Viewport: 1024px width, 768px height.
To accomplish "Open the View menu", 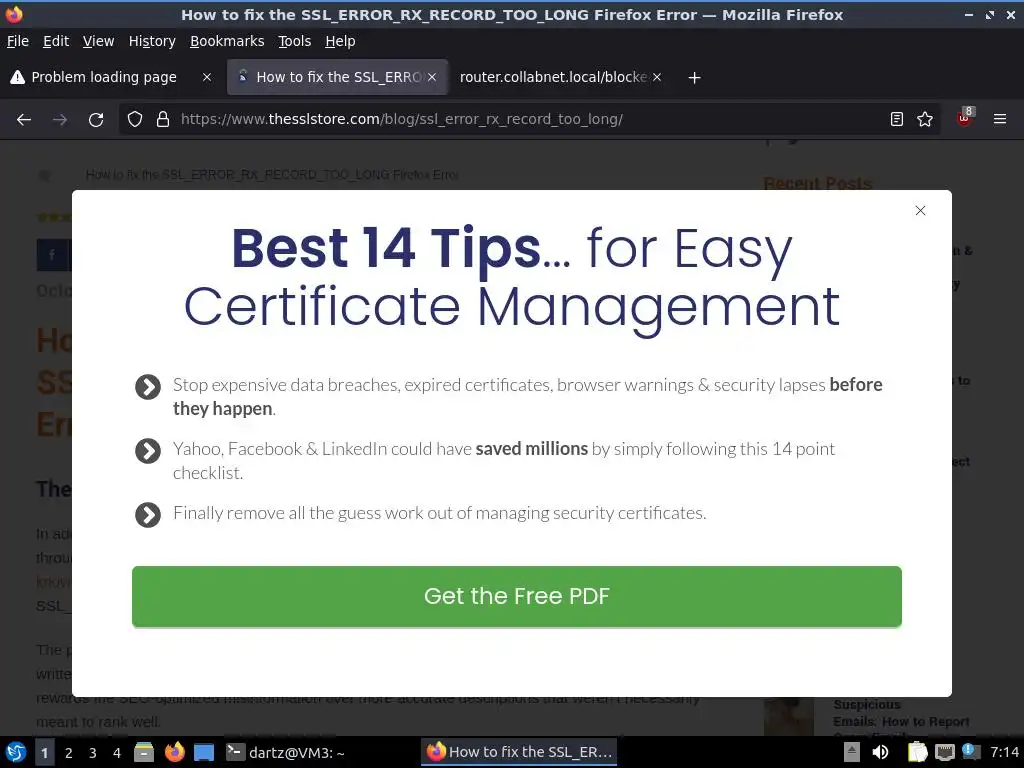I will (x=99, y=41).
